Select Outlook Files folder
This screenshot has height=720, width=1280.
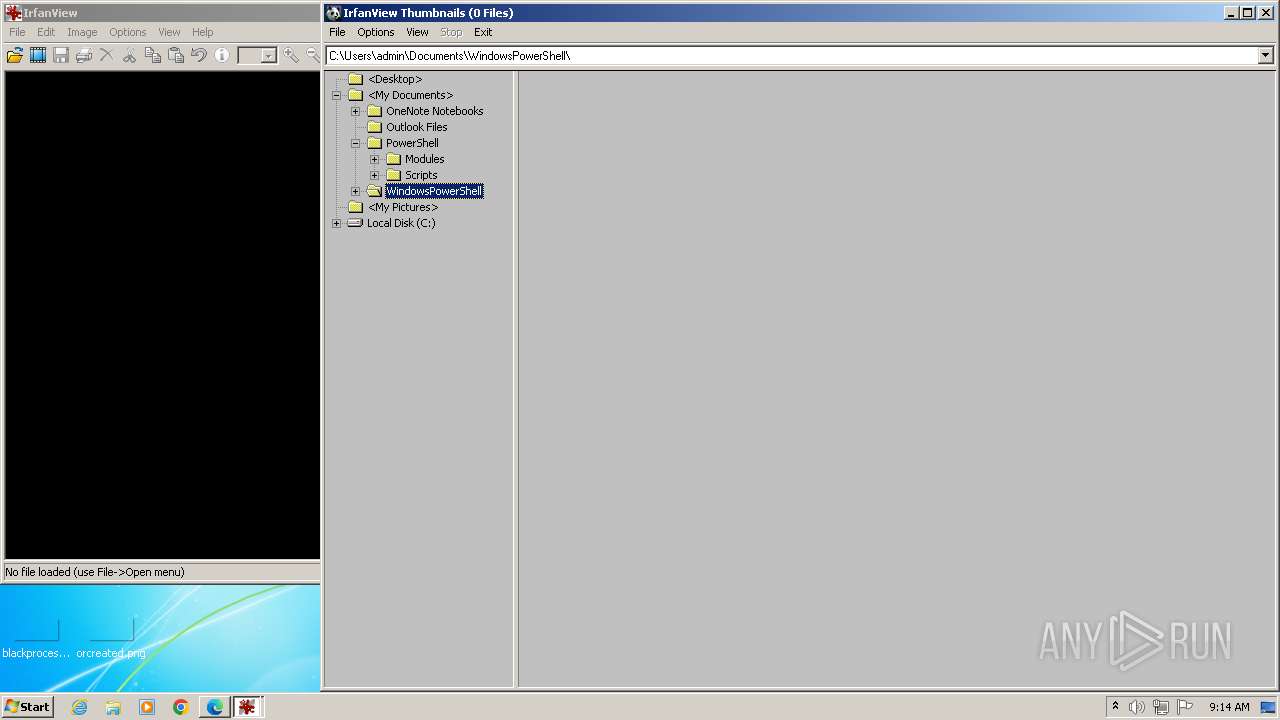417,127
